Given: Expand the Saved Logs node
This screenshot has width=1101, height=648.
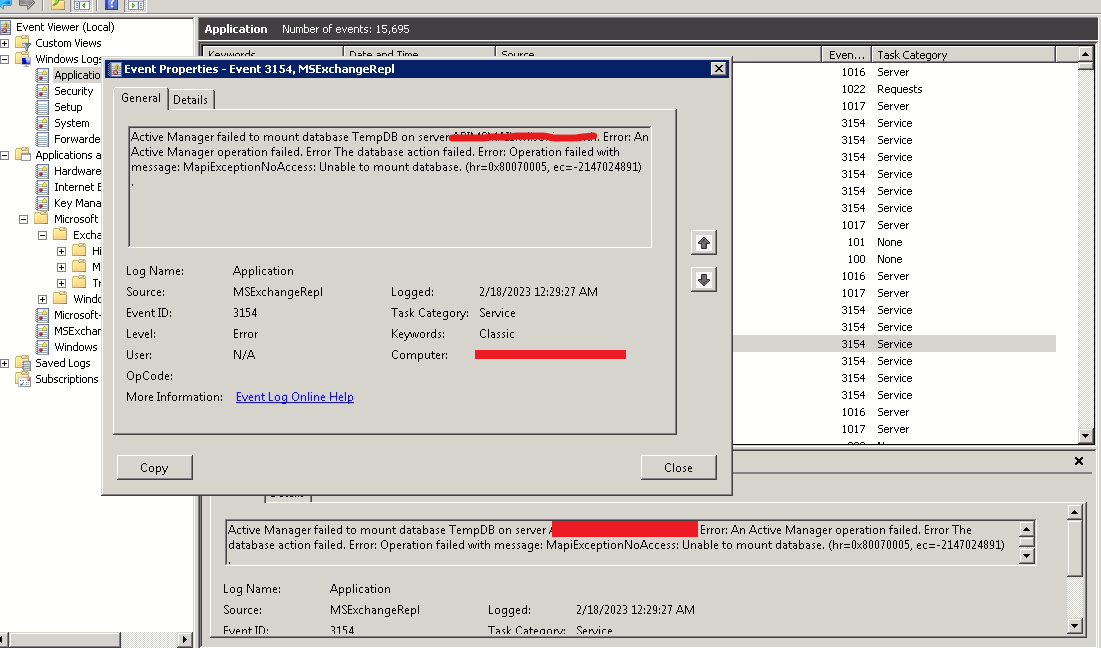Looking at the screenshot, I should pyautogui.click(x=5, y=363).
